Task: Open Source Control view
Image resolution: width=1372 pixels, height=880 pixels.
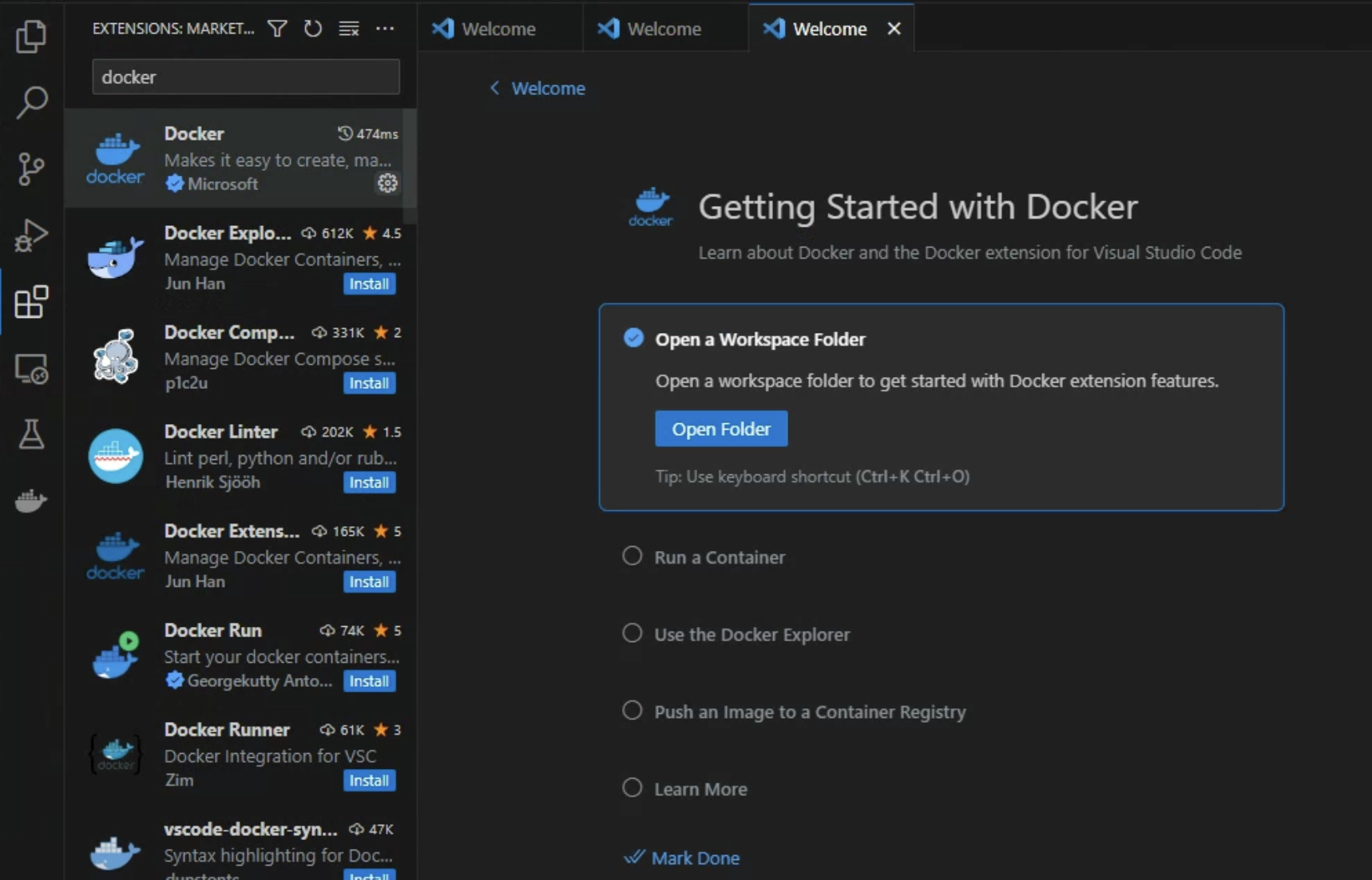Action: [x=31, y=168]
